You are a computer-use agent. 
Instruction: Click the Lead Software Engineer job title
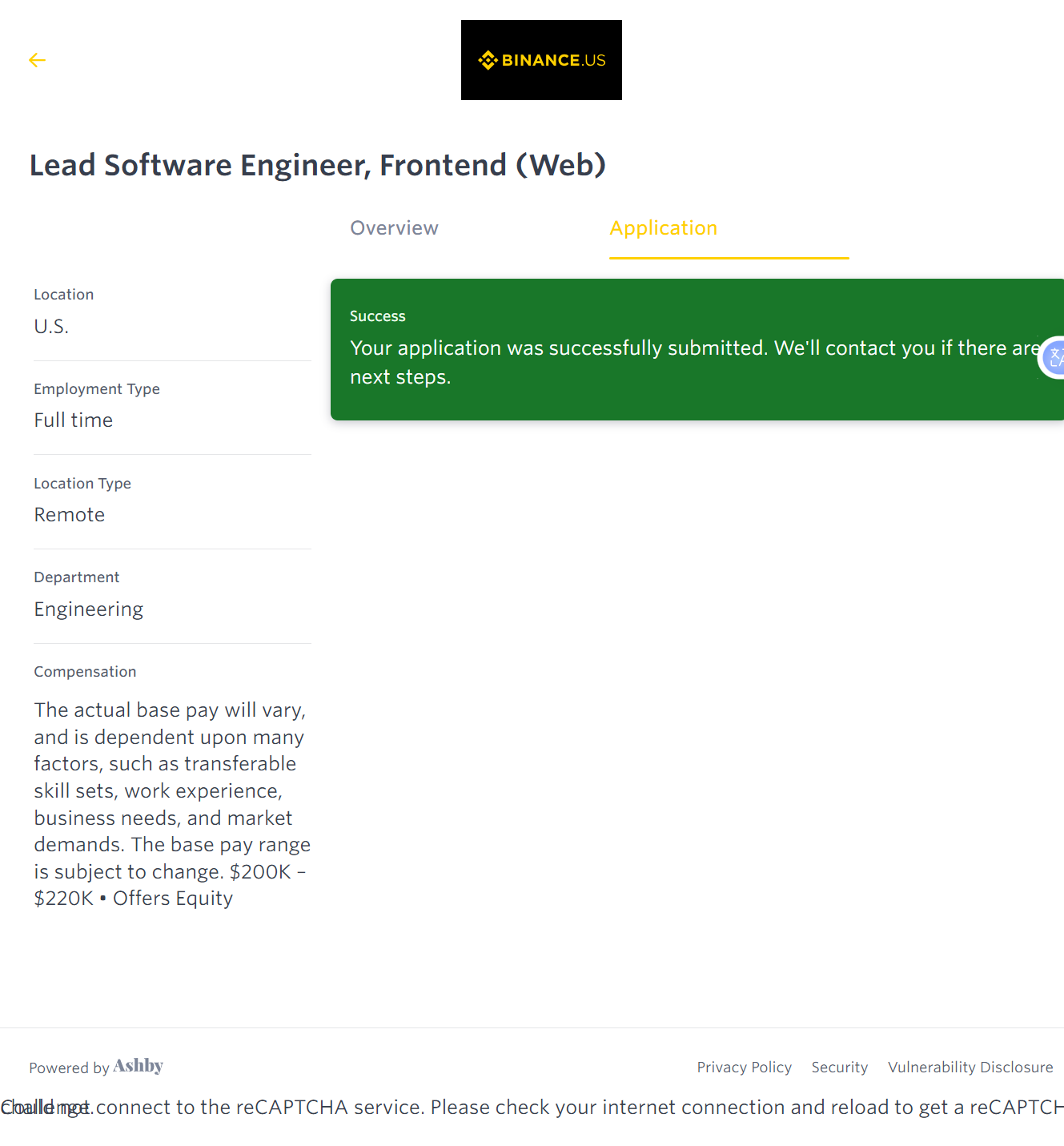317,165
